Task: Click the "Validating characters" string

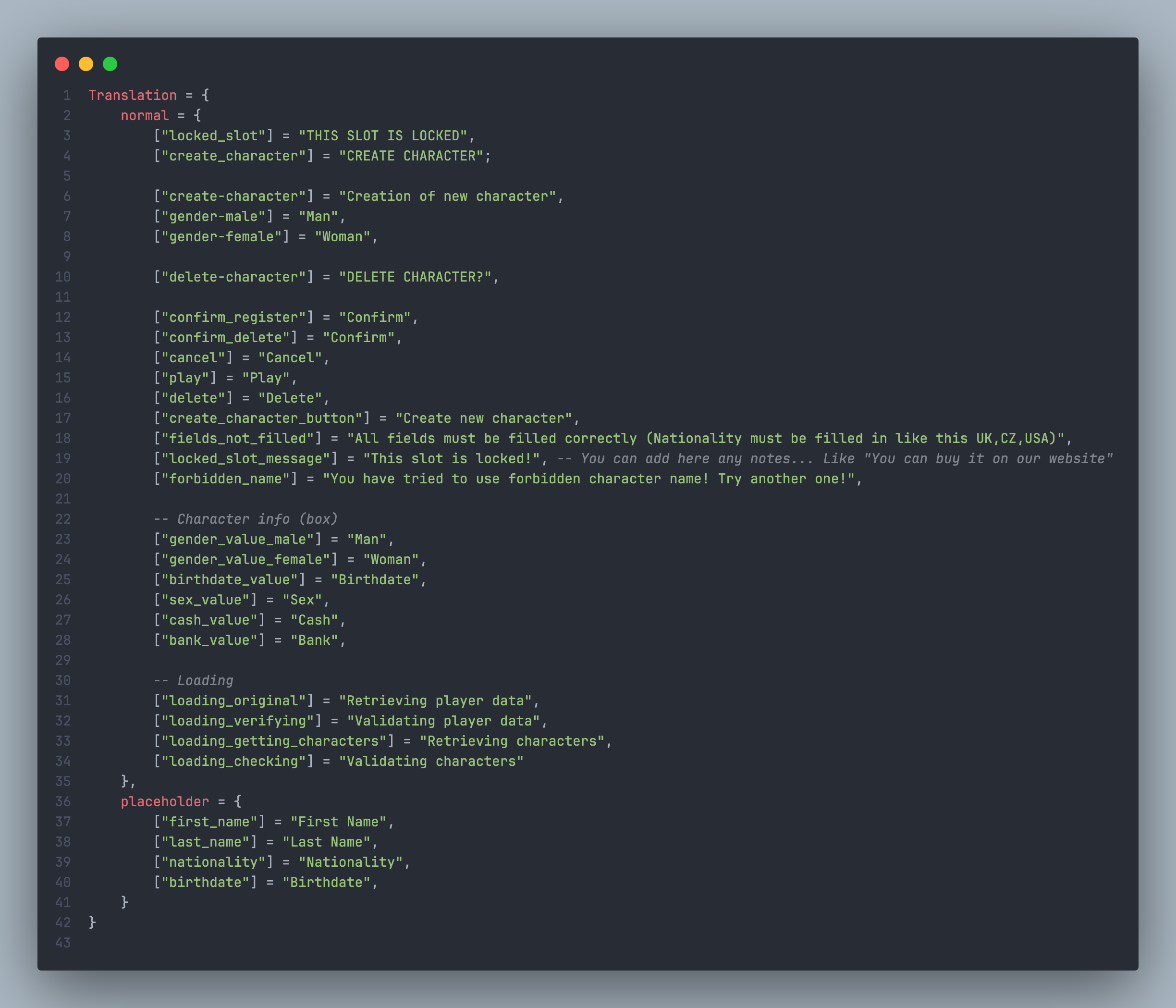Action: point(431,761)
